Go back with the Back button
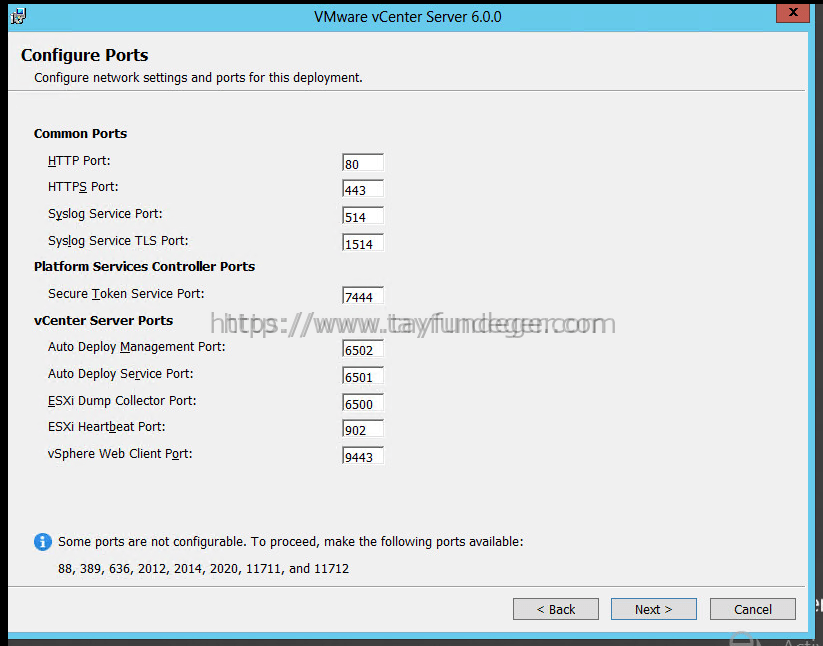823x646 pixels. 556,609
